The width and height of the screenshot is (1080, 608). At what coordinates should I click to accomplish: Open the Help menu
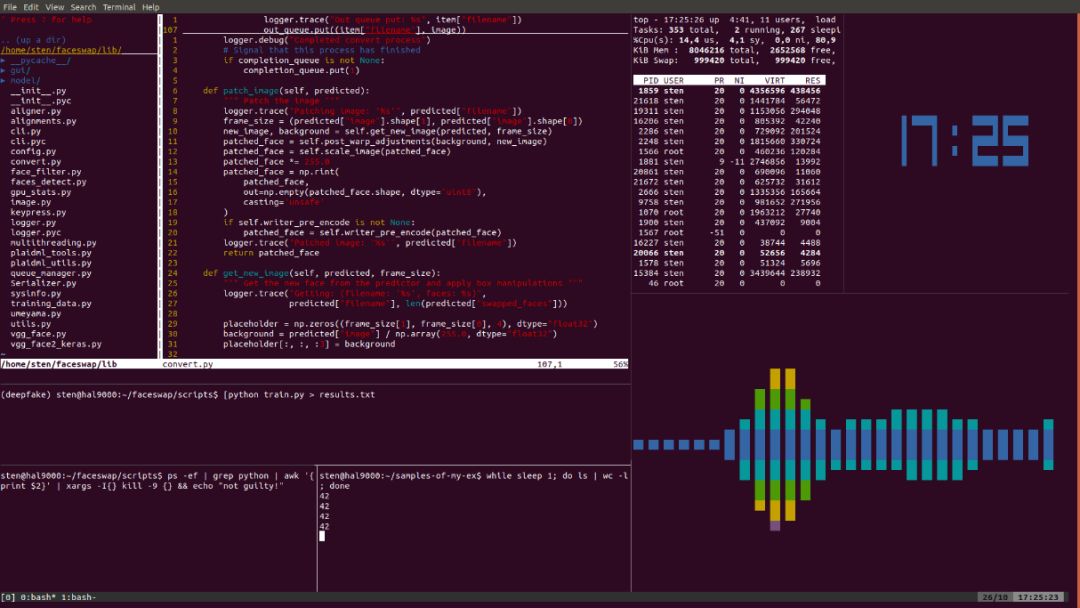click(x=151, y=7)
